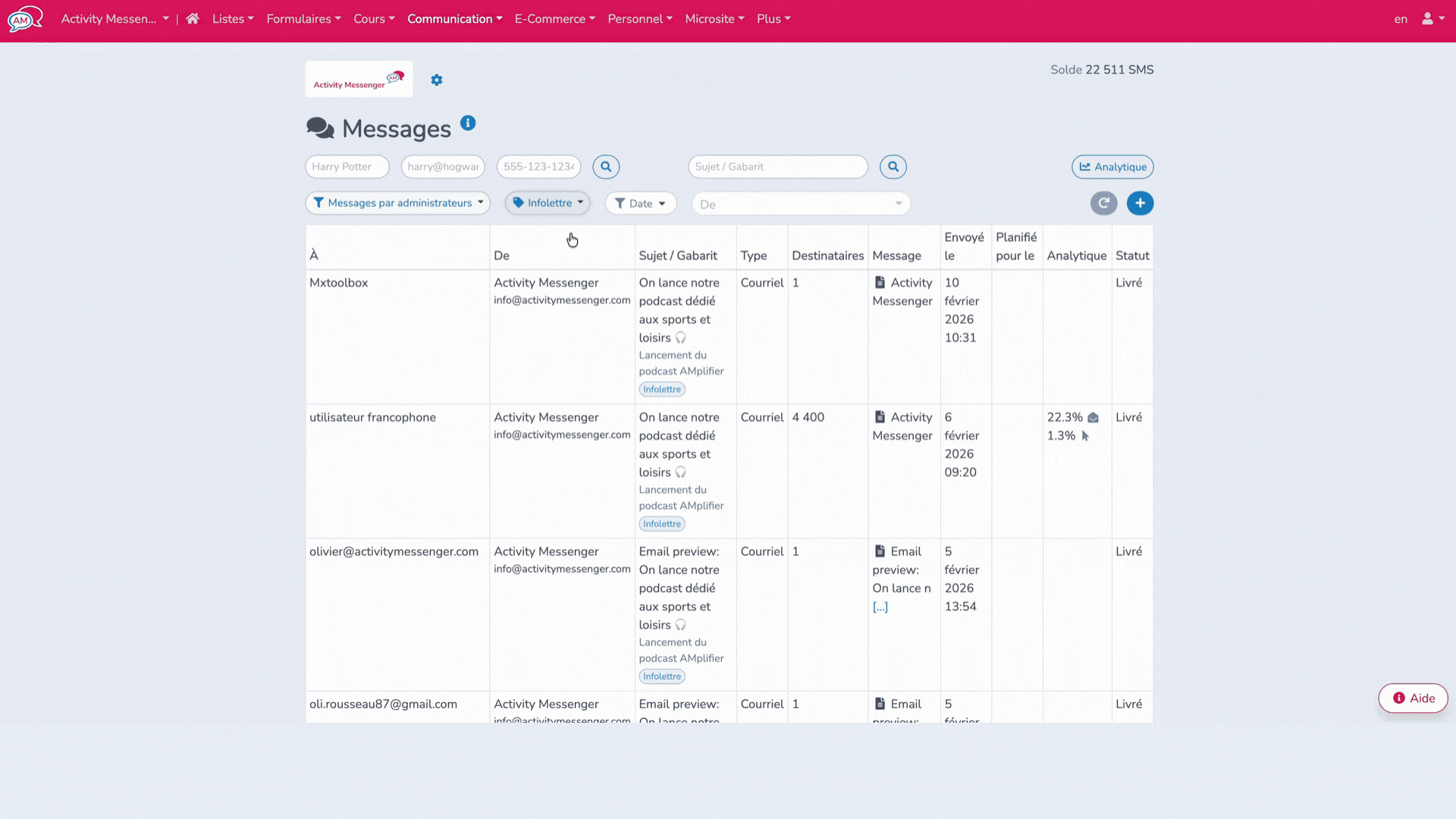Image resolution: width=1456 pixels, height=819 pixels.
Task: Click the AM speech bubble logo top left
Action: [25, 19]
